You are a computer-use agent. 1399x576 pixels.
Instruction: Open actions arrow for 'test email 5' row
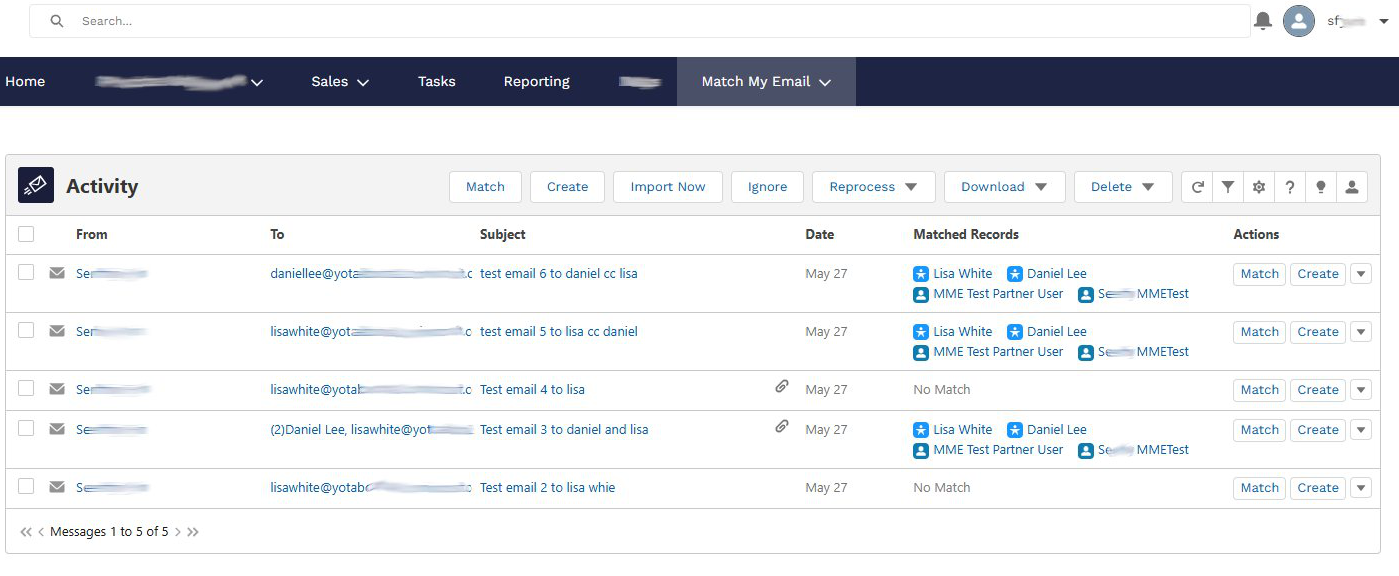tap(1360, 332)
